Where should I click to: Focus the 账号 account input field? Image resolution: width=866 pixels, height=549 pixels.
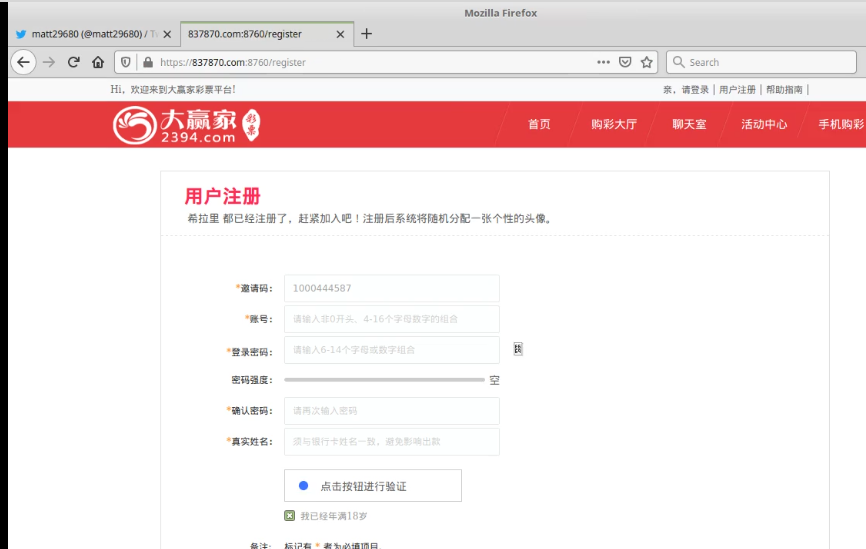(392, 319)
